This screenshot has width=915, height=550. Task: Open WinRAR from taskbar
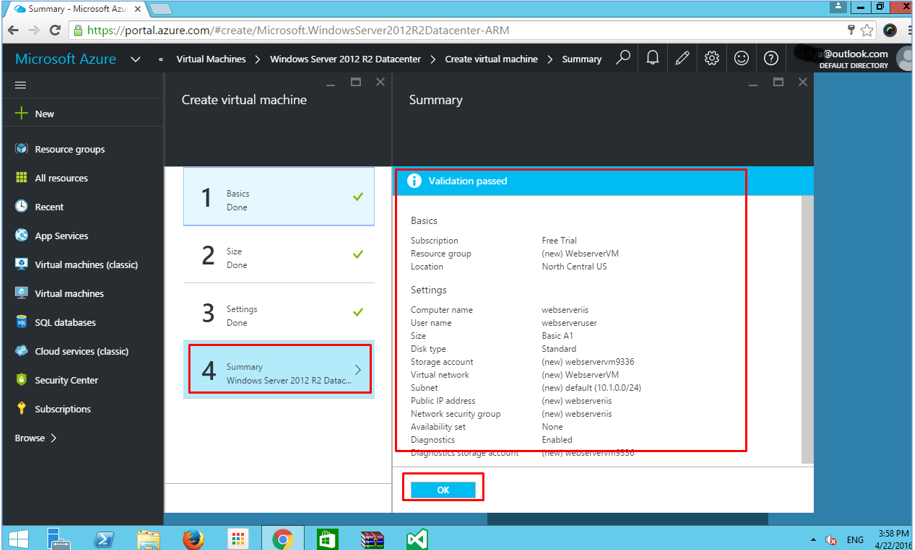(x=372, y=540)
